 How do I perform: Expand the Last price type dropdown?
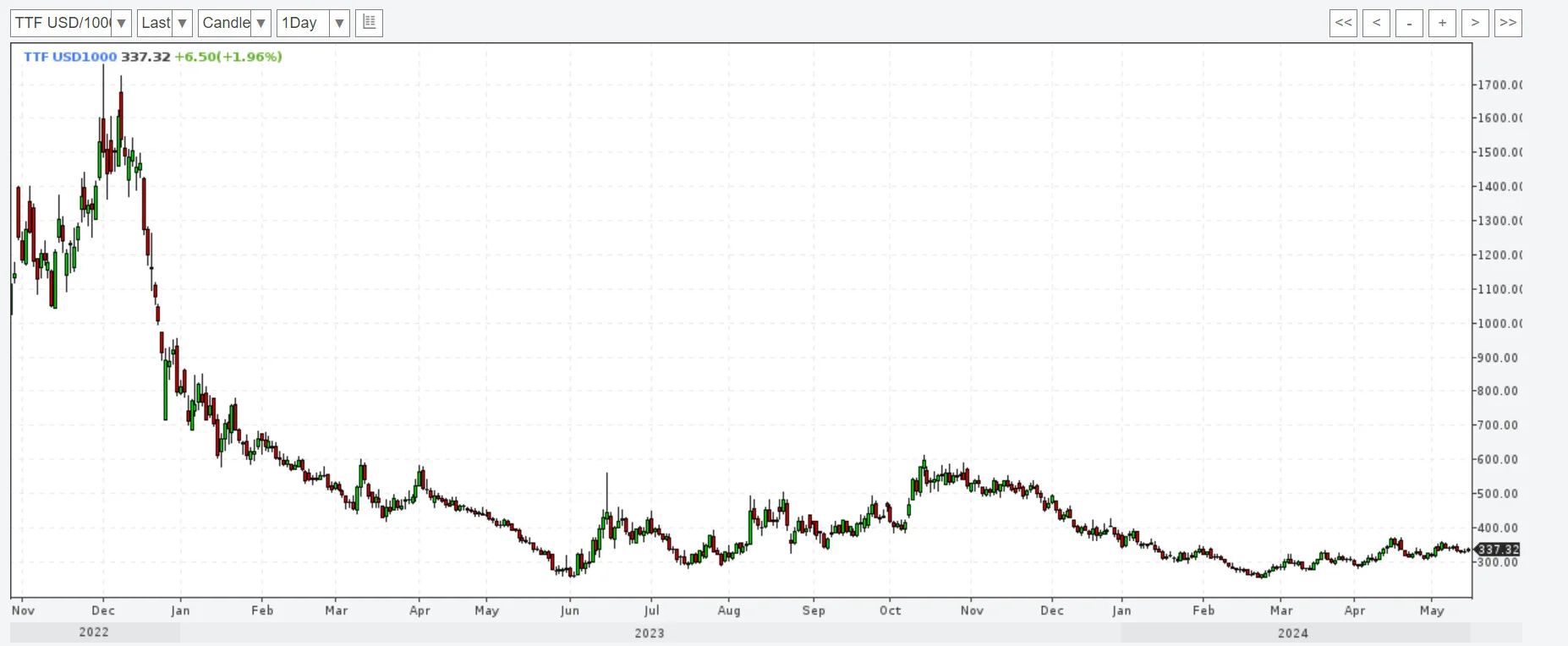pyautogui.click(x=165, y=23)
